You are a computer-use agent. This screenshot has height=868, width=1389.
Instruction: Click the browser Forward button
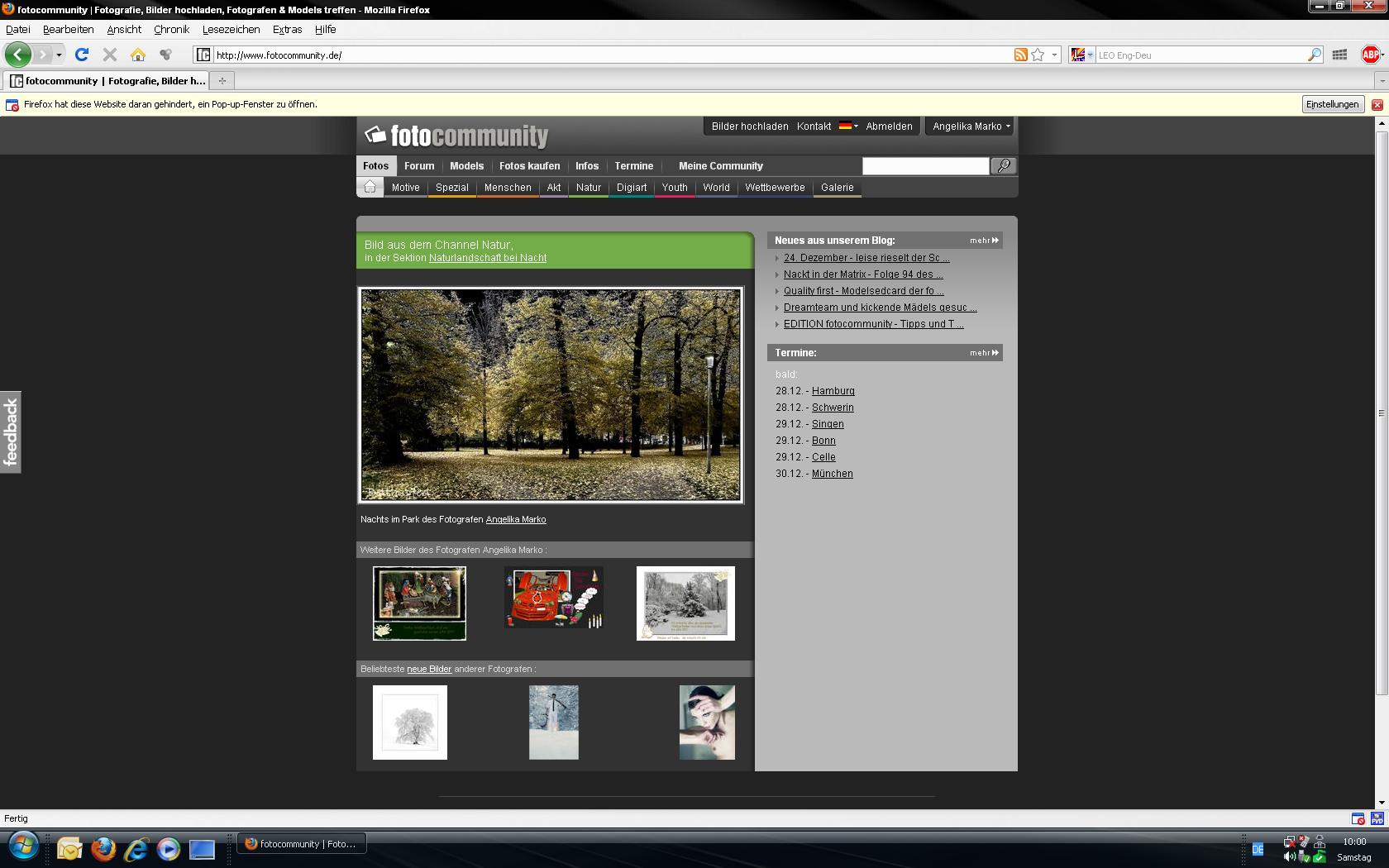click(43, 55)
